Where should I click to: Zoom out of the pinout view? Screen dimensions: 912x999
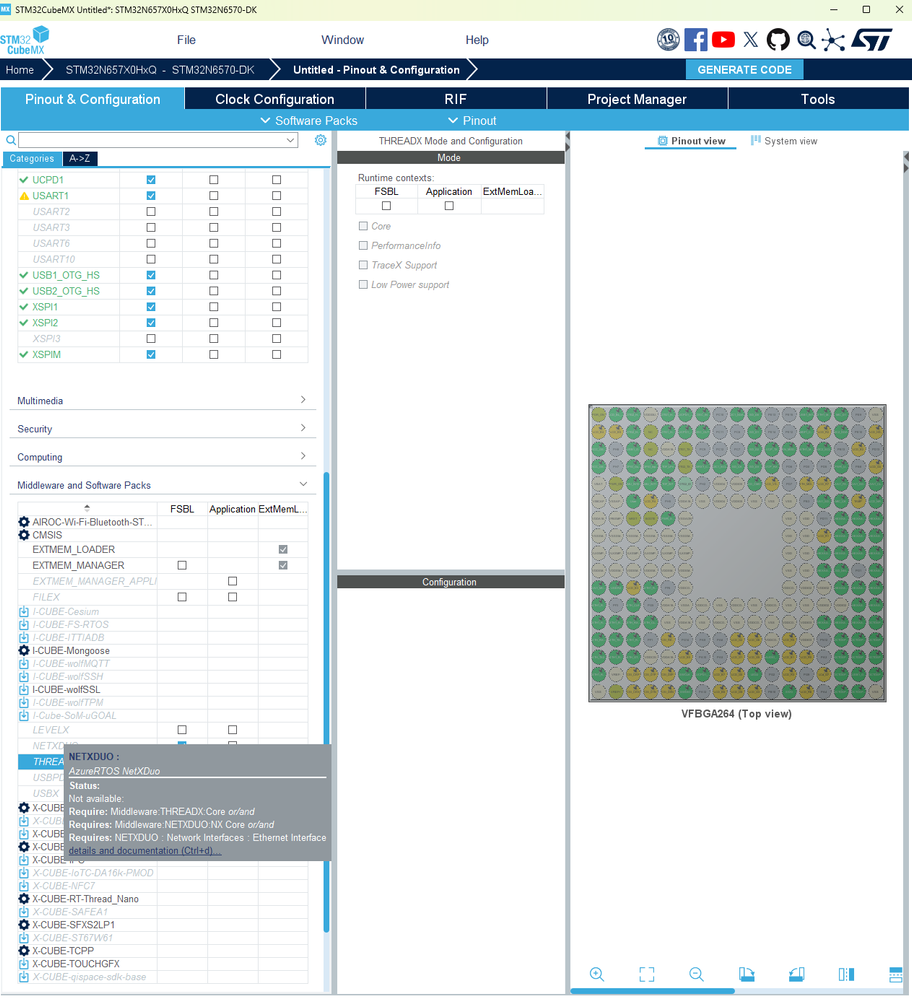pos(696,974)
